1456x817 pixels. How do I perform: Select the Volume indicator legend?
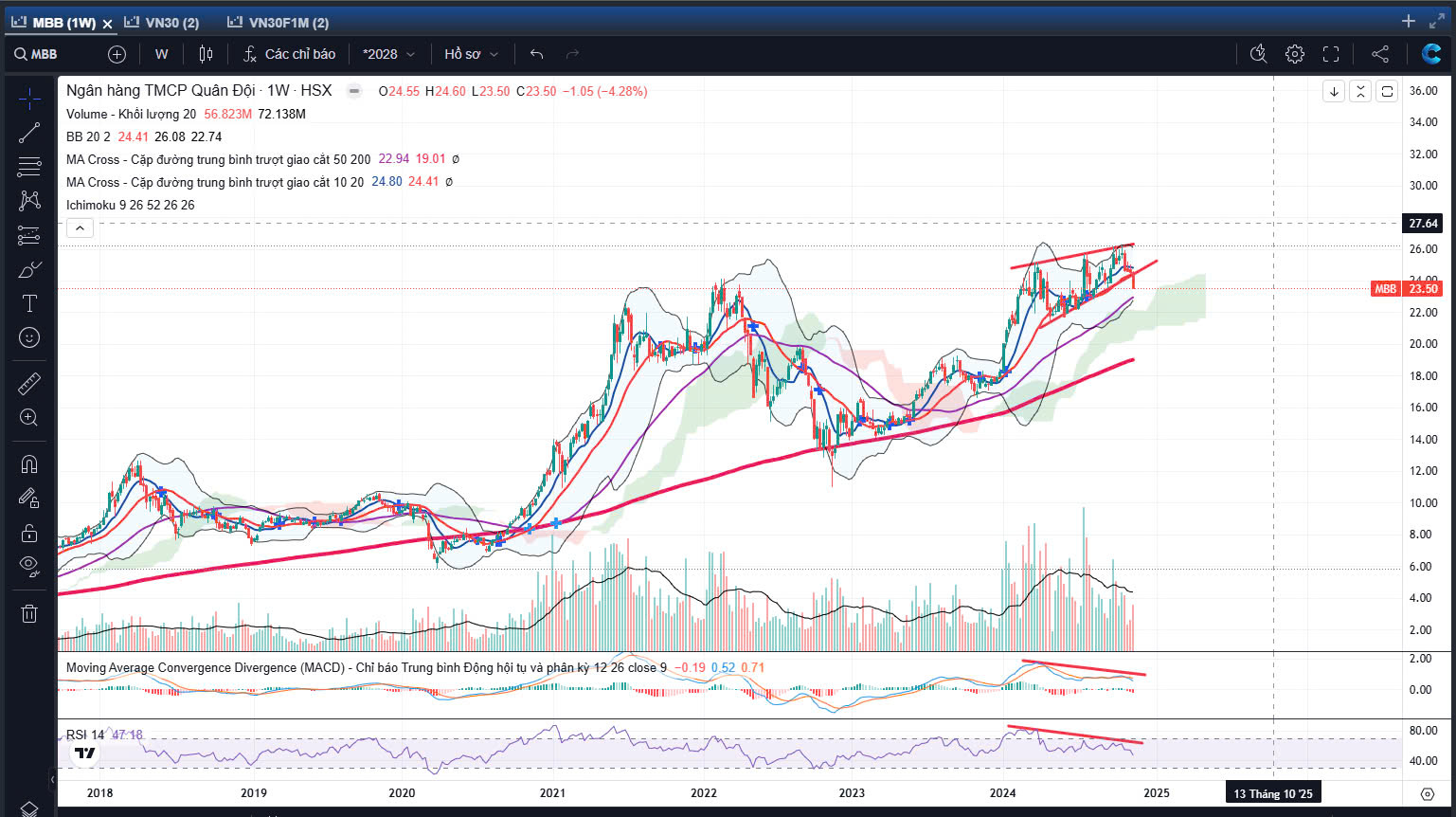131,114
